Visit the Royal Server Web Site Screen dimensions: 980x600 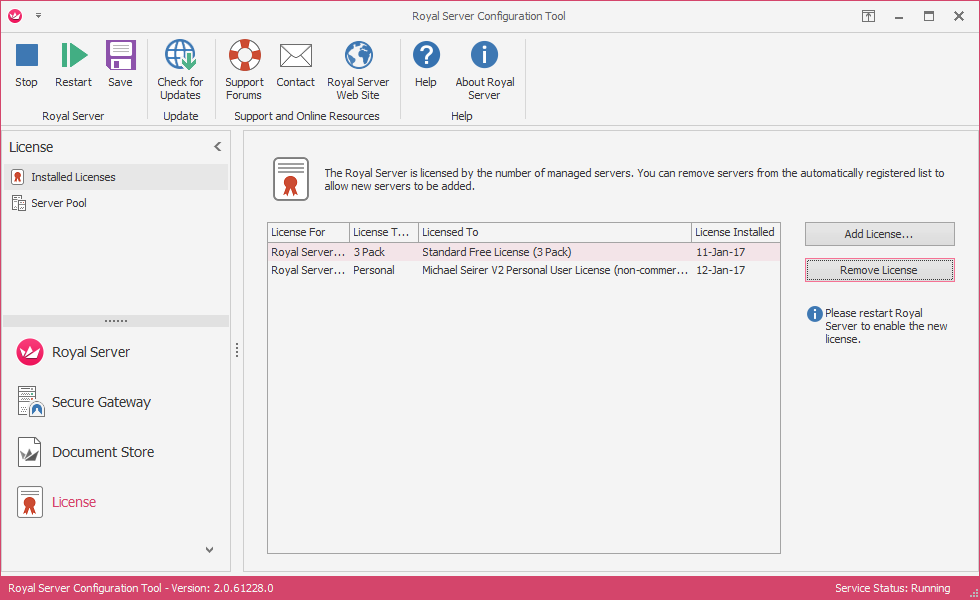tap(358, 70)
